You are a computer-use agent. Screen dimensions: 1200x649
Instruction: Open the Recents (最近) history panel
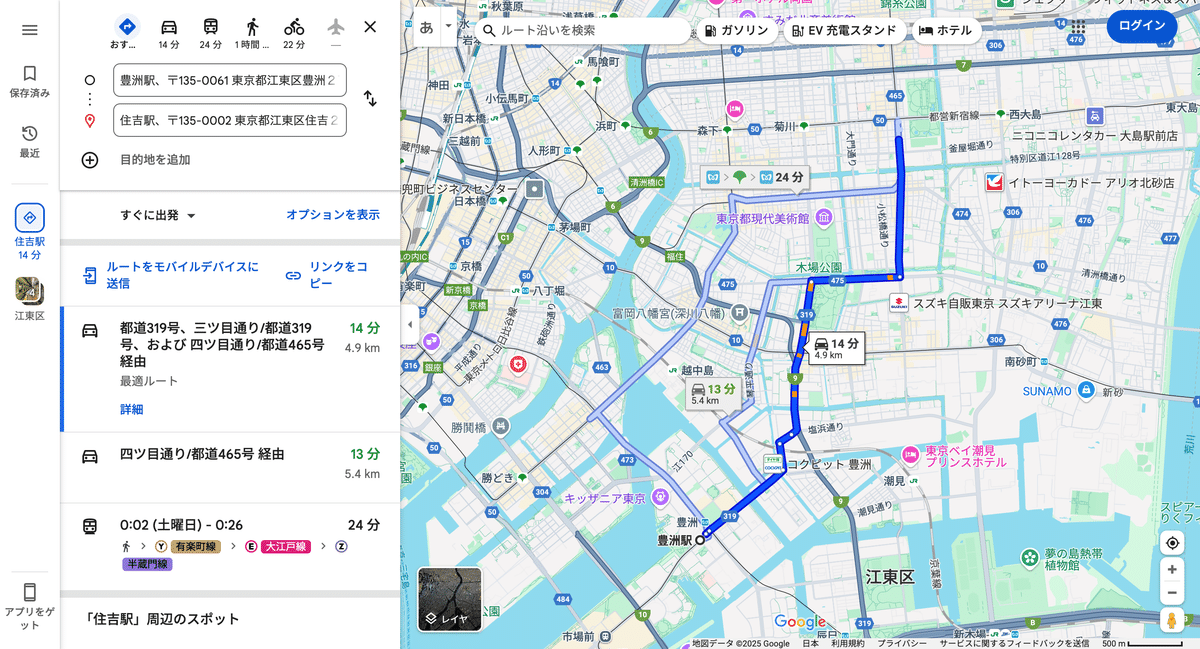coord(29,142)
